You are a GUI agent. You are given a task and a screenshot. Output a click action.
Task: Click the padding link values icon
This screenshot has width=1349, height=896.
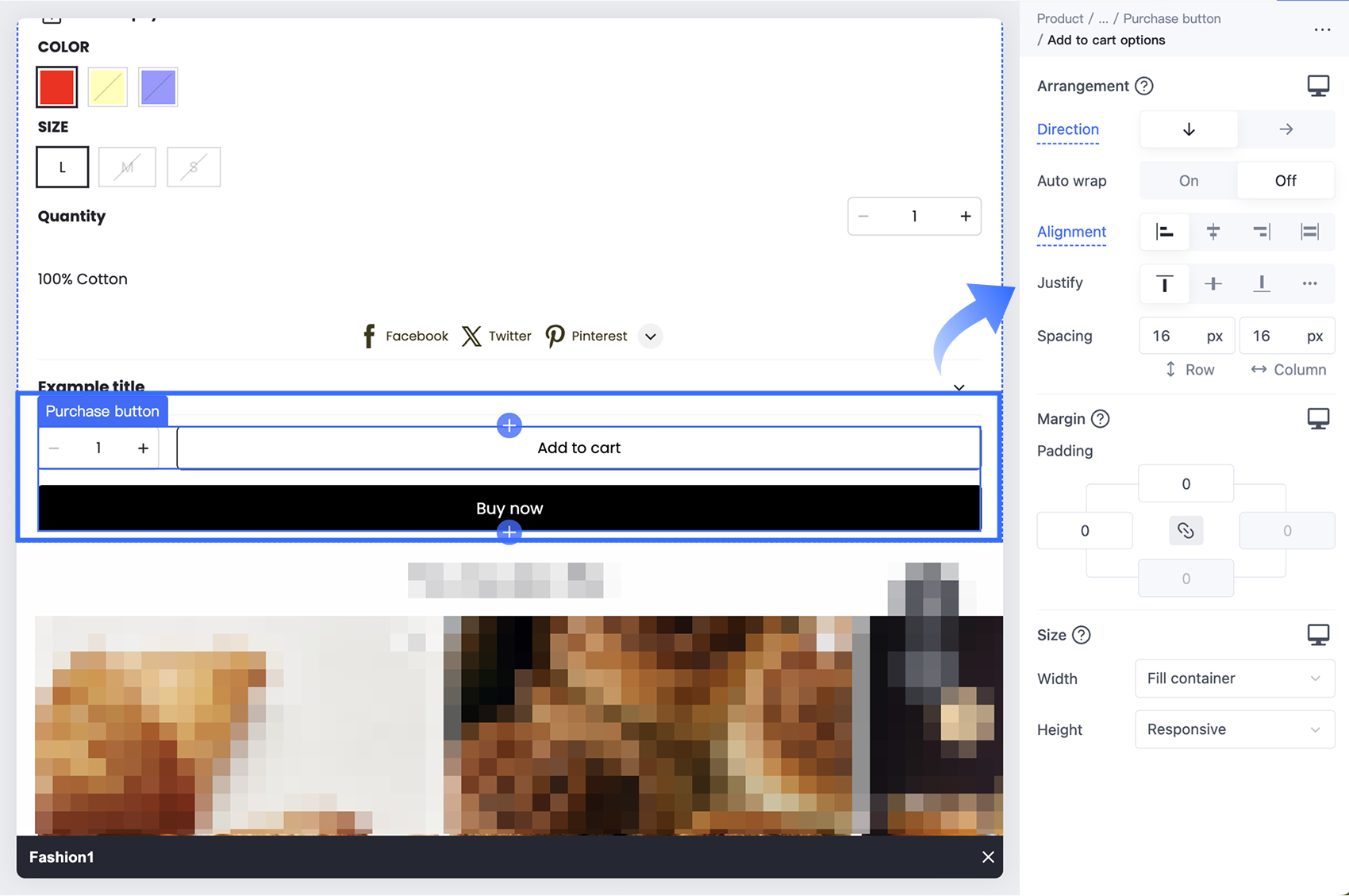tap(1186, 531)
